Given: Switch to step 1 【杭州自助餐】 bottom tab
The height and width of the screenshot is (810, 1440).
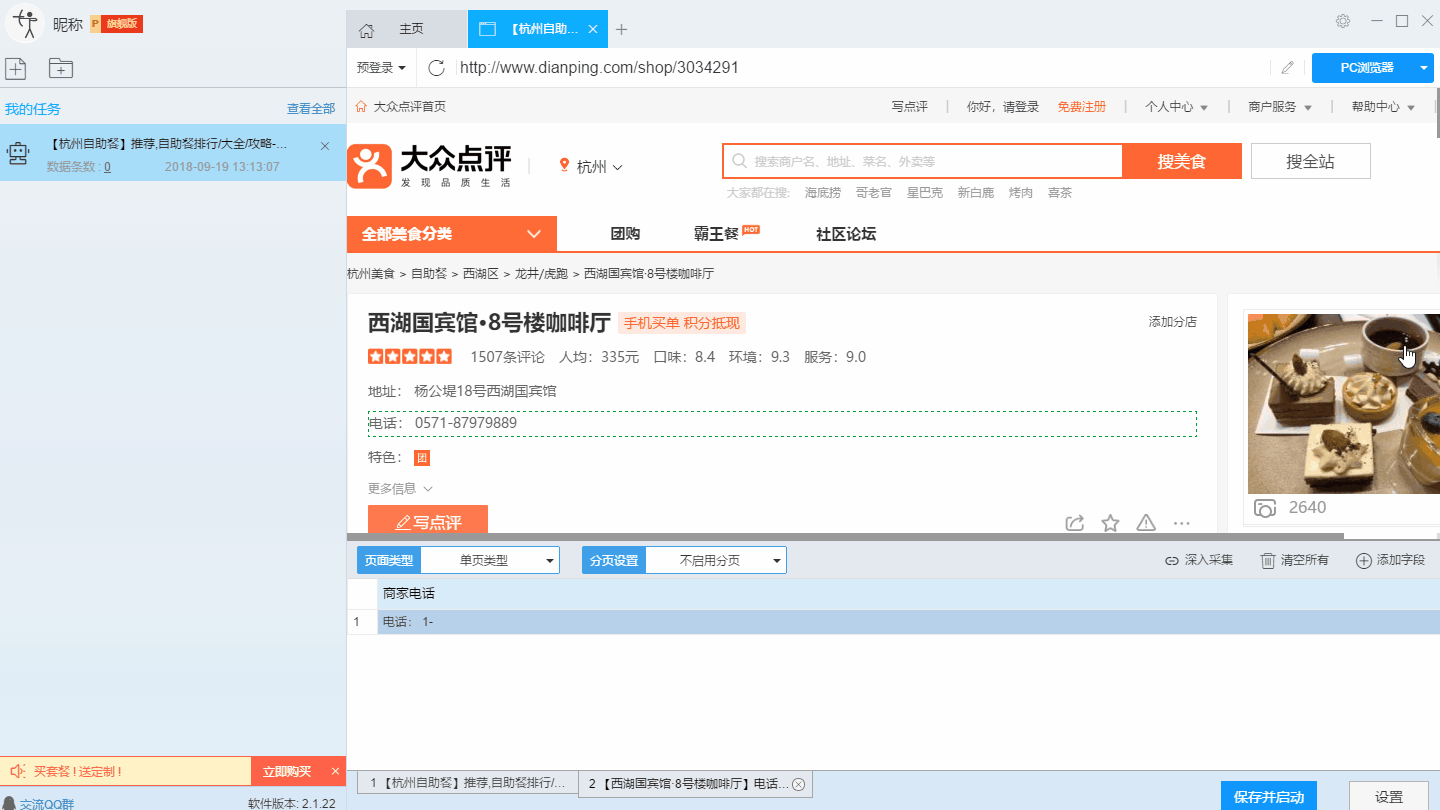Looking at the screenshot, I should [x=468, y=782].
